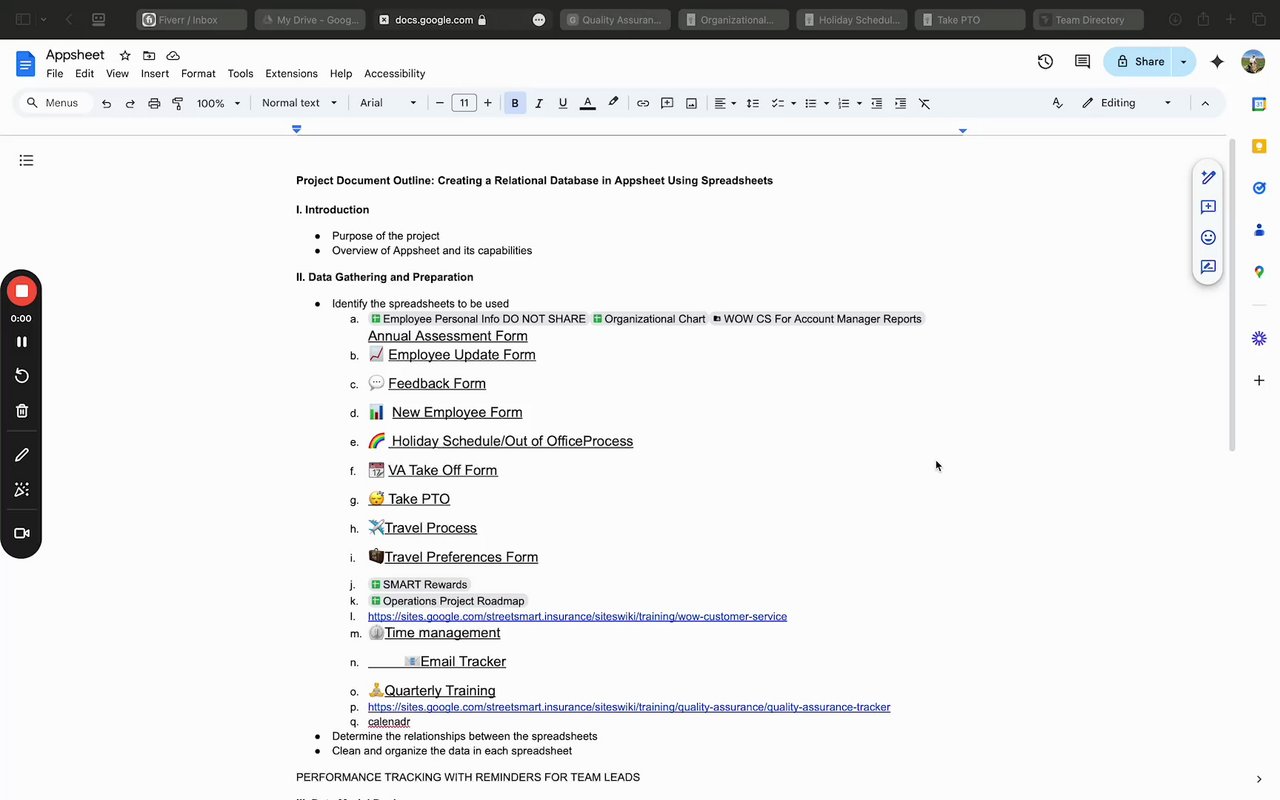
Task: Open the Accessibility menu
Action: point(394,74)
